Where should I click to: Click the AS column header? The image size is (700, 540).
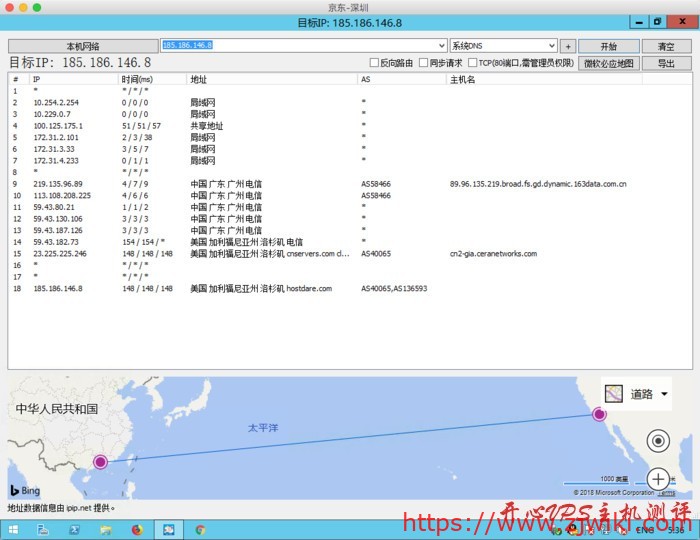[x=402, y=79]
